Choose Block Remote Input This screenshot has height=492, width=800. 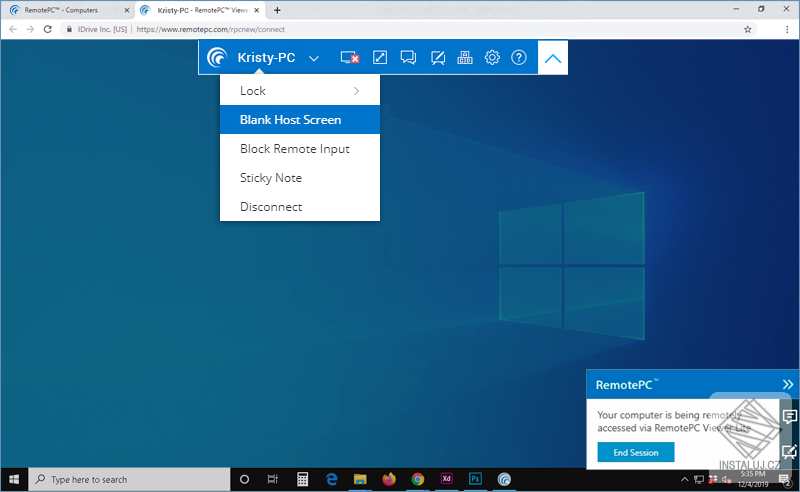click(299, 149)
